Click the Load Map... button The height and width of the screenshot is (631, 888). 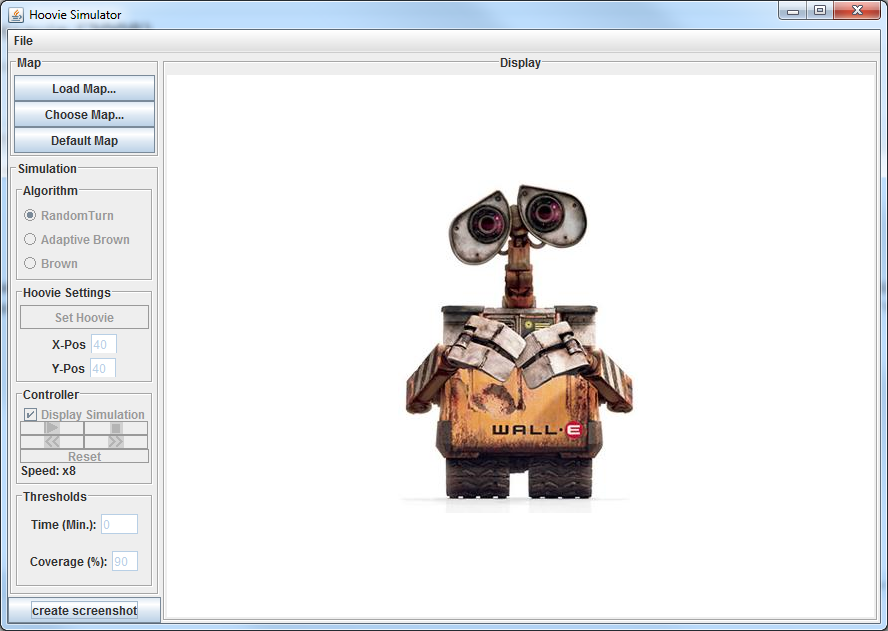(84, 89)
